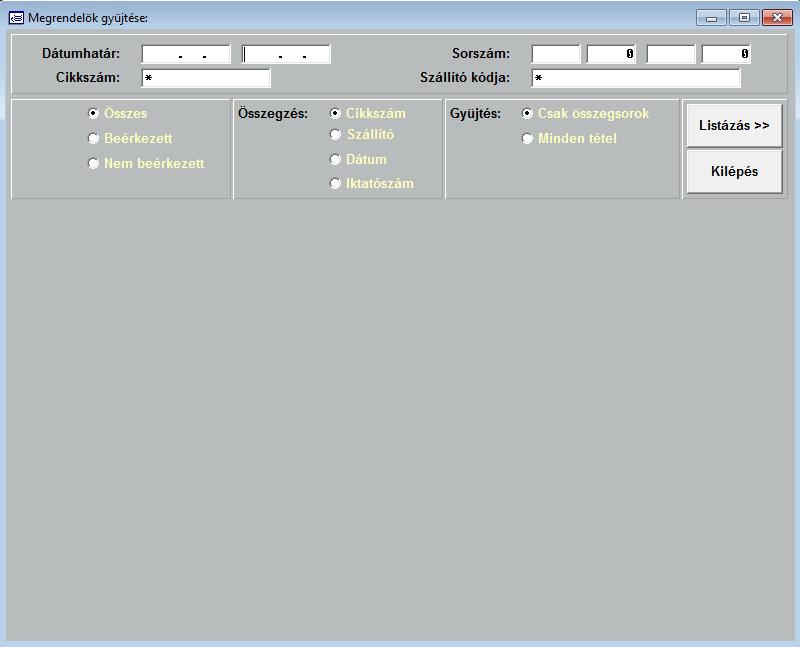The height and width of the screenshot is (647, 800).
Task: Focus the second Sorszám field showing 0
Action: [x=611, y=54]
